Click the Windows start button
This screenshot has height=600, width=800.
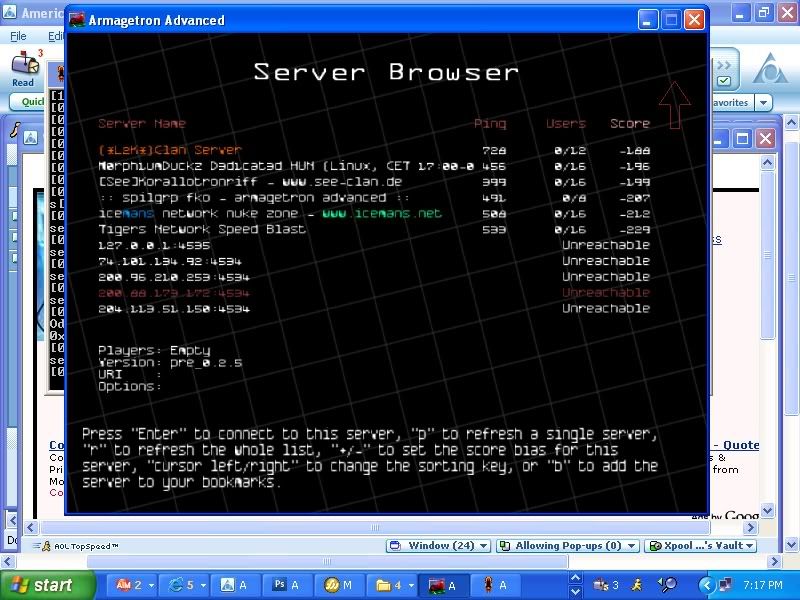point(47,585)
